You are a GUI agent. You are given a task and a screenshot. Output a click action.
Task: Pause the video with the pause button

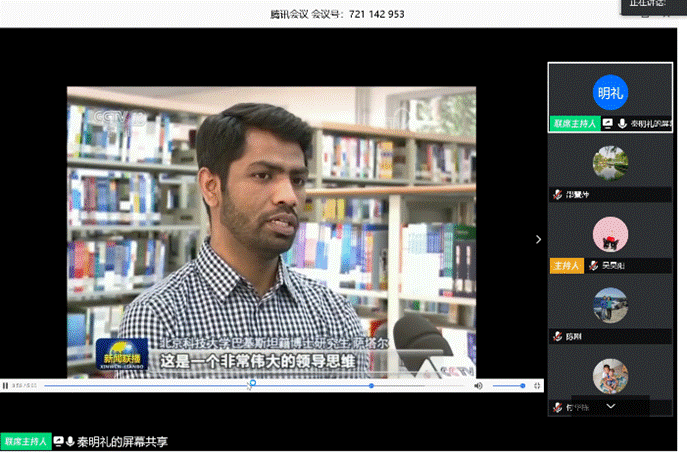tap(6, 385)
